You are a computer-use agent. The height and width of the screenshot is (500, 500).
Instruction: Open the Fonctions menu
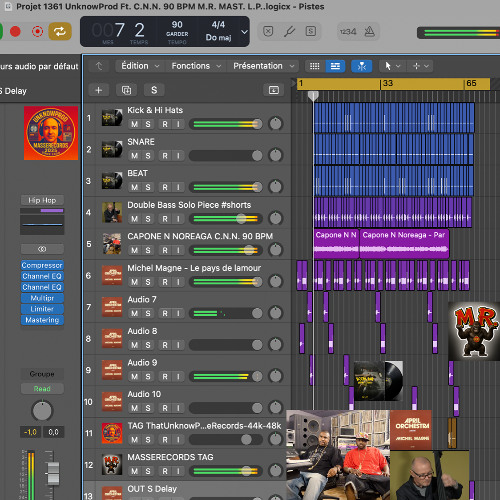click(196, 66)
